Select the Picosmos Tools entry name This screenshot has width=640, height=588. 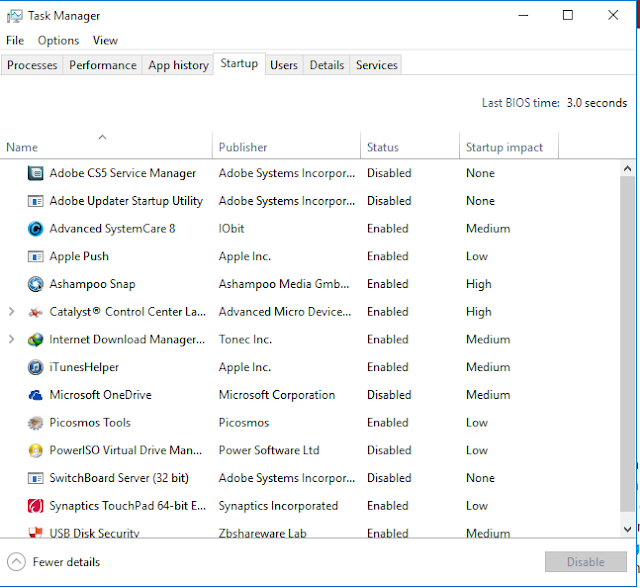90,423
